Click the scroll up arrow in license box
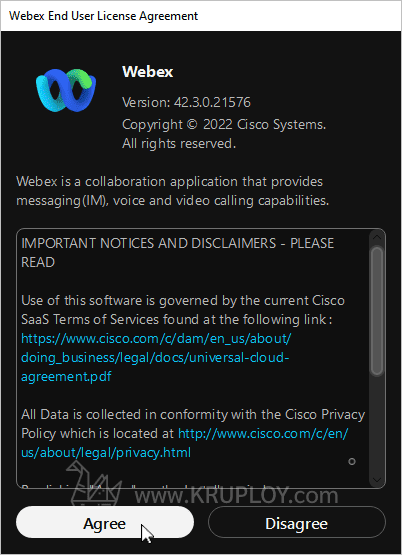This screenshot has width=402, height=555. [x=377, y=237]
